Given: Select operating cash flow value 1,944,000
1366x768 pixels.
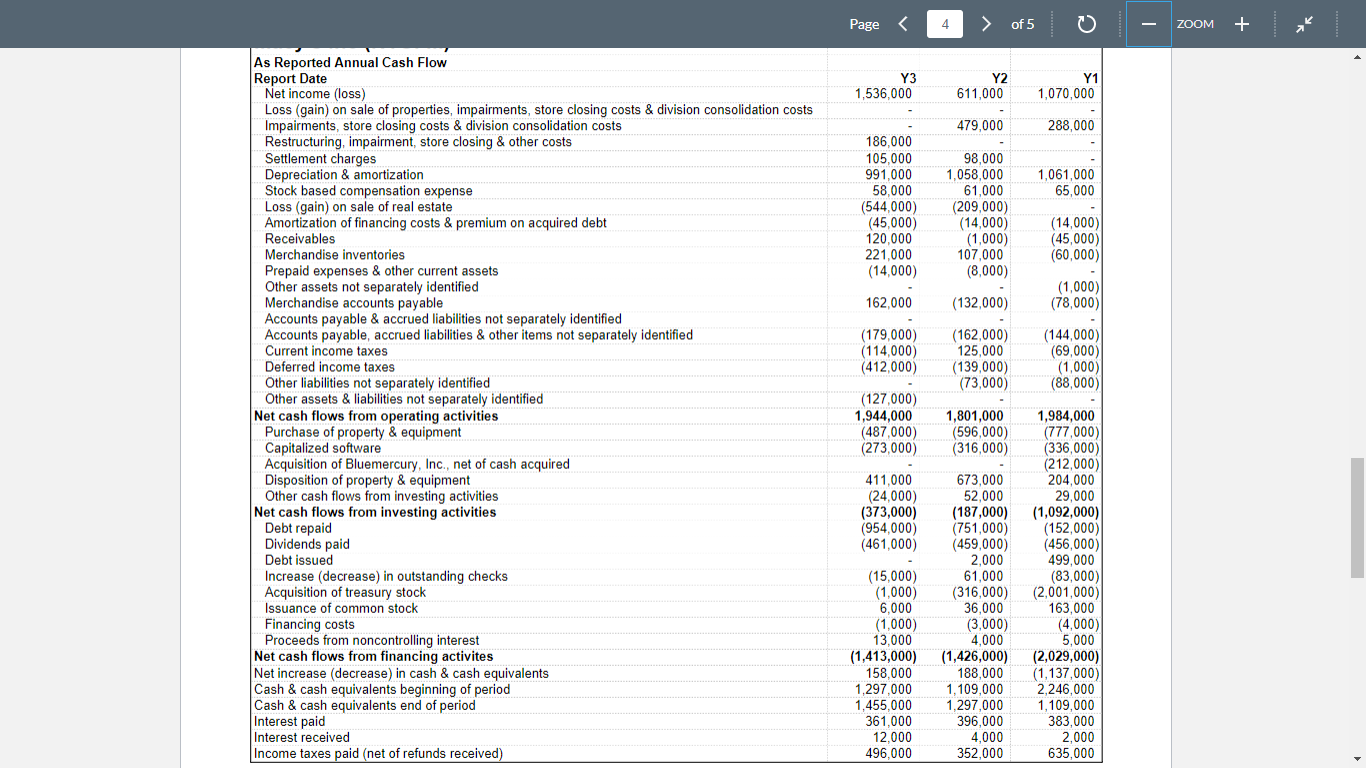Looking at the screenshot, I should [x=883, y=416].
